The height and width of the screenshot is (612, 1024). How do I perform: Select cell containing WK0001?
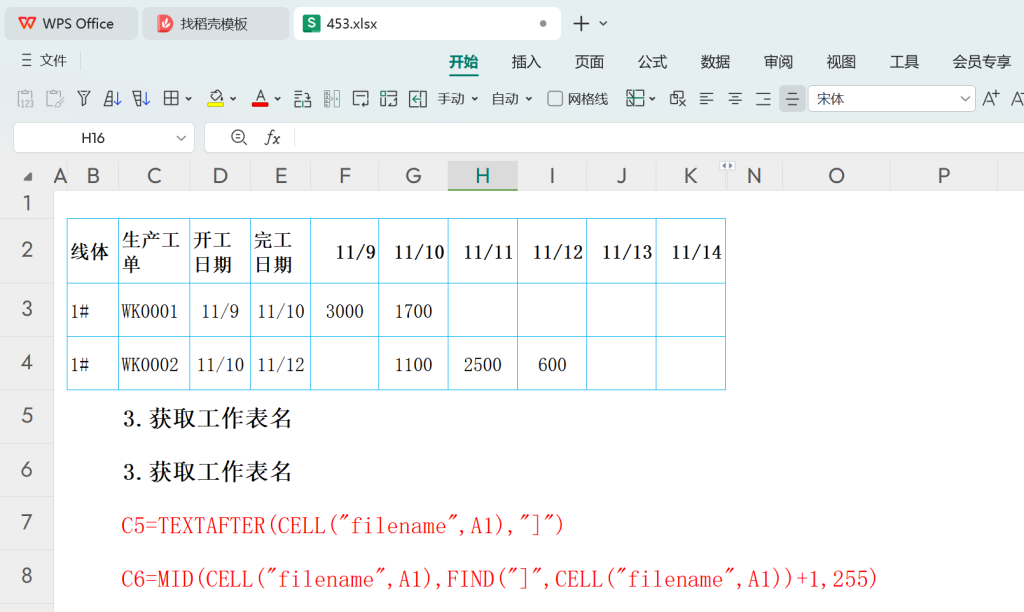pos(154,310)
